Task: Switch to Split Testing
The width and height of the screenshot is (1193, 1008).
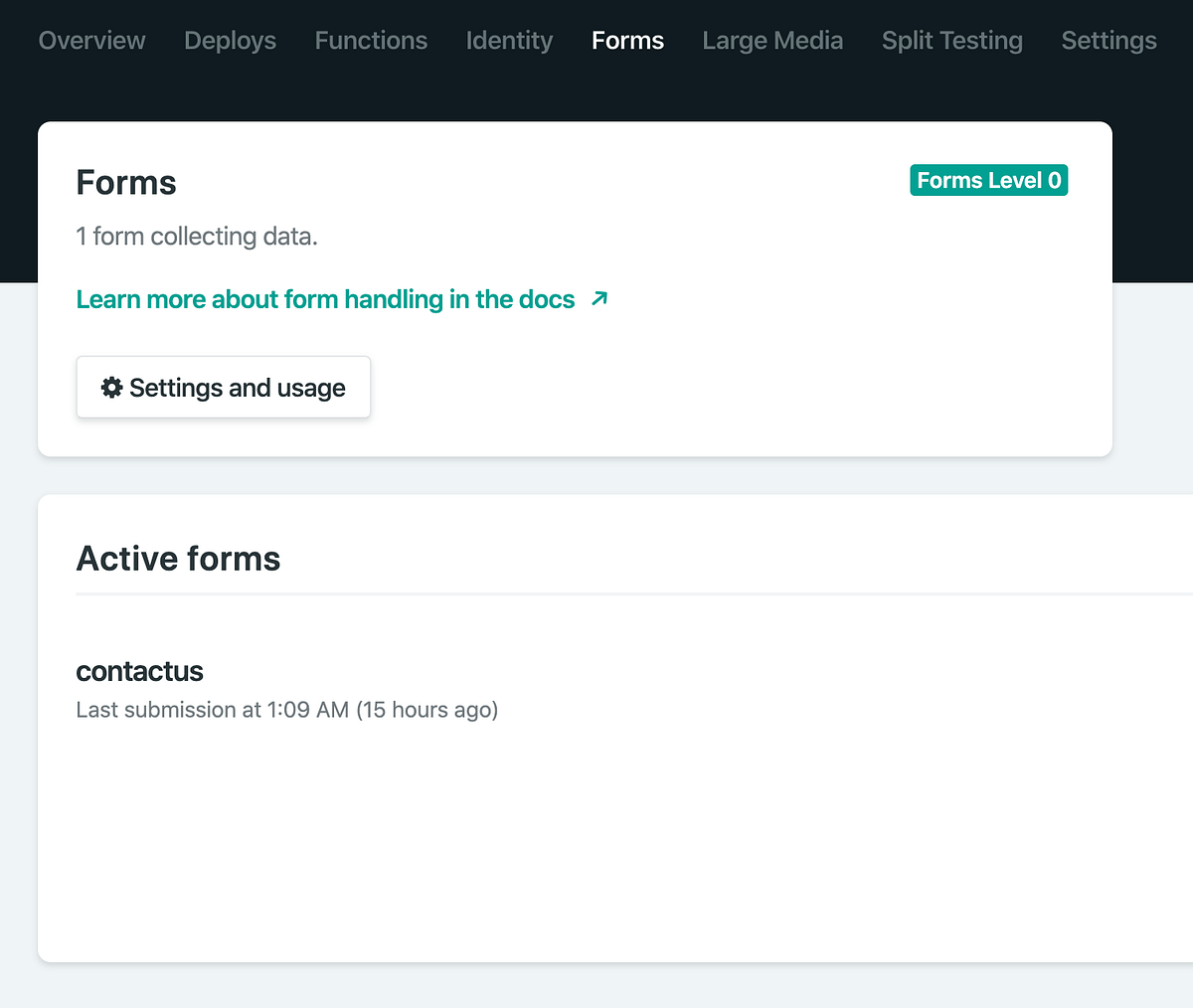Action: coord(951,41)
